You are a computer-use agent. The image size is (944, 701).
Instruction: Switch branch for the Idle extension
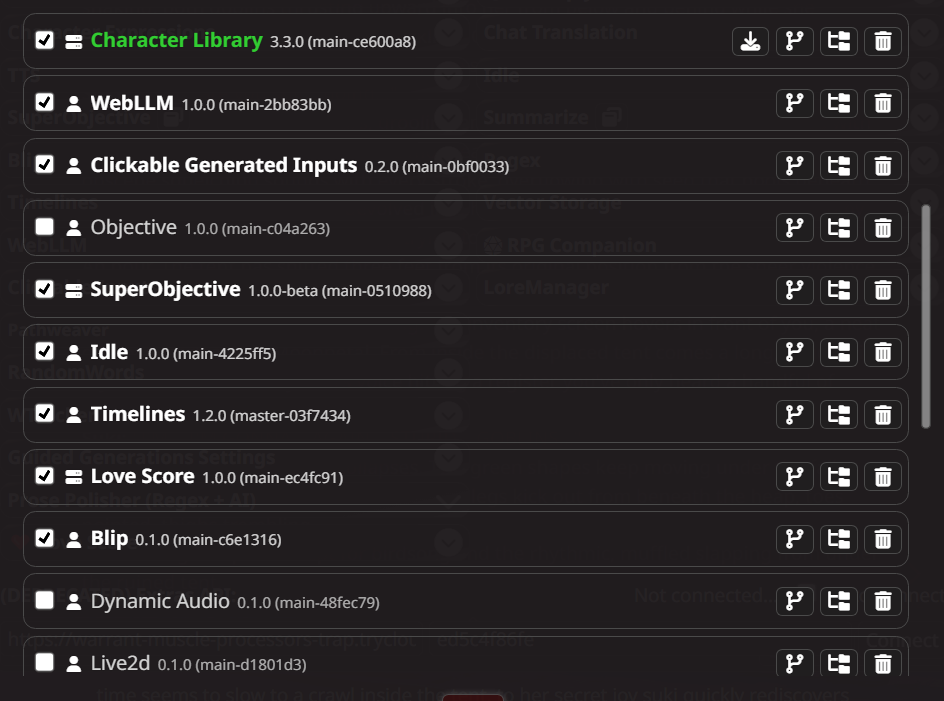[x=795, y=351]
